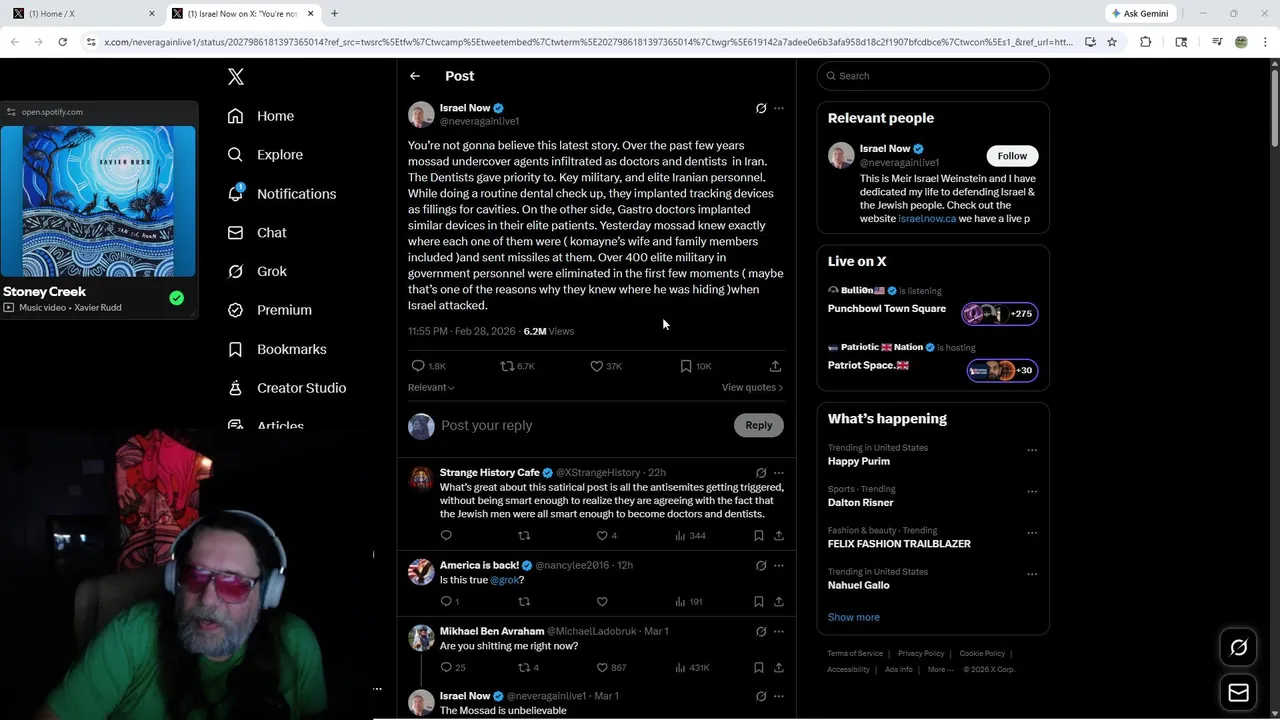Image resolution: width=1280 pixels, height=720 pixels.
Task: Open Creator Studio
Action: [x=286, y=388]
